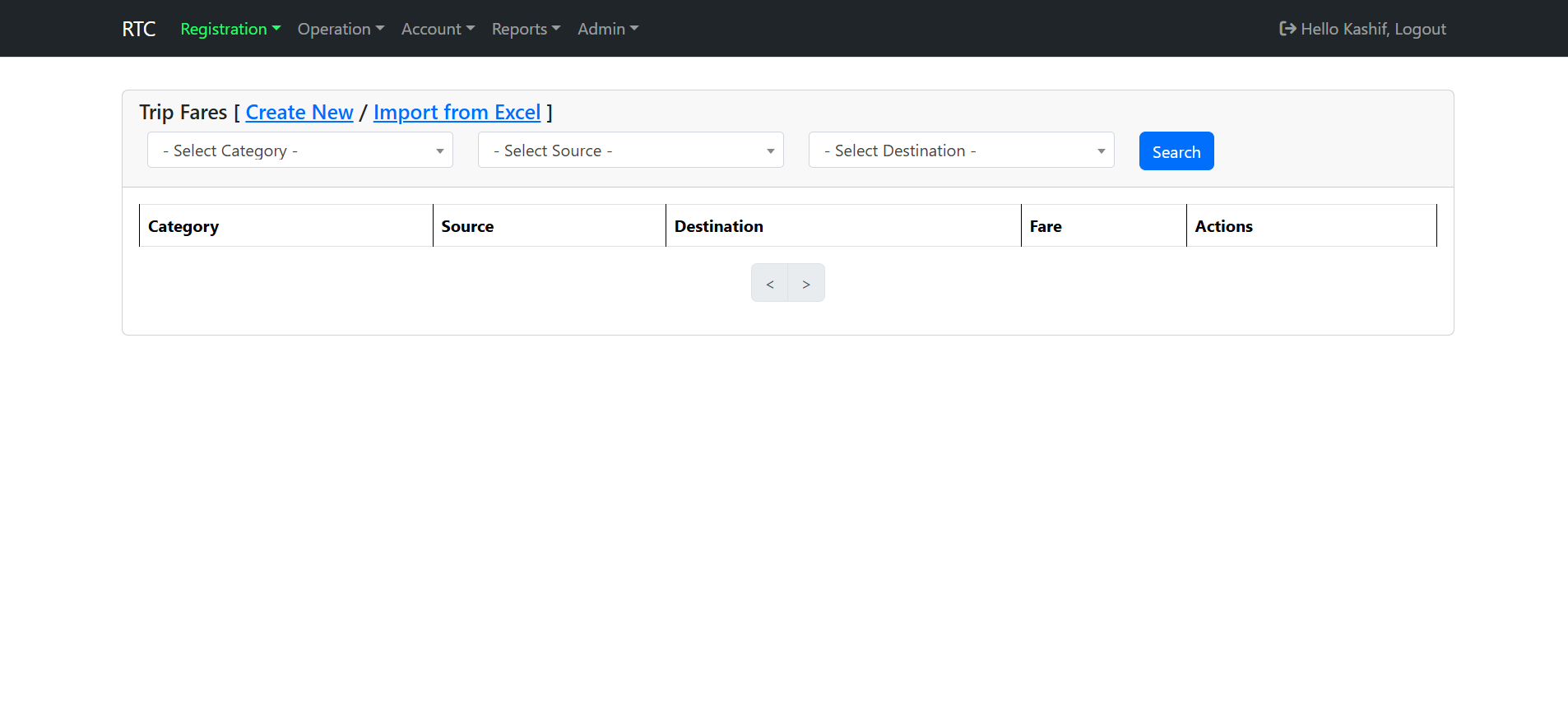Expand the Operation menu
The image size is (1568, 718).
coord(341,29)
